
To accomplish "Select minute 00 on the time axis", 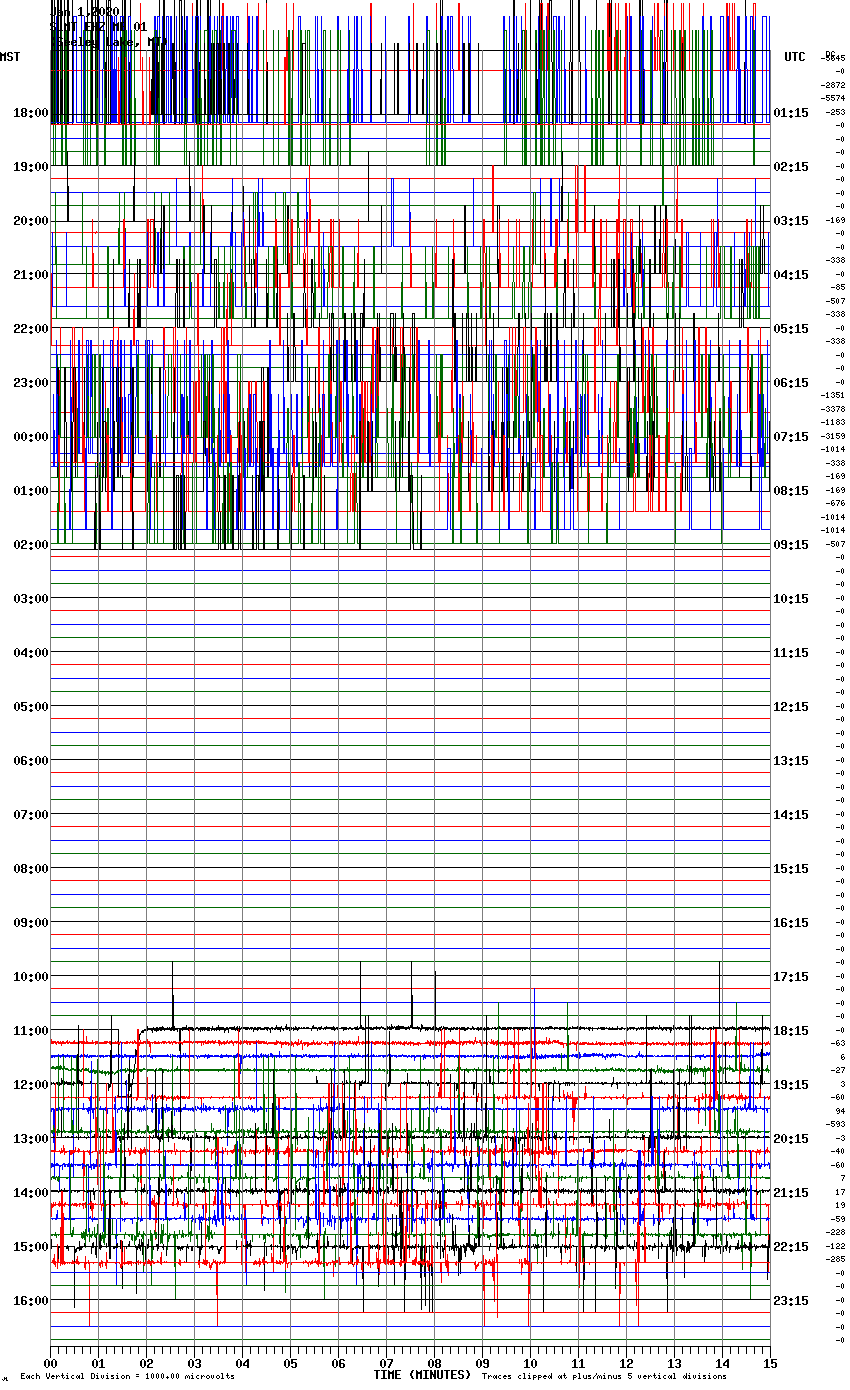I will click(51, 1363).
